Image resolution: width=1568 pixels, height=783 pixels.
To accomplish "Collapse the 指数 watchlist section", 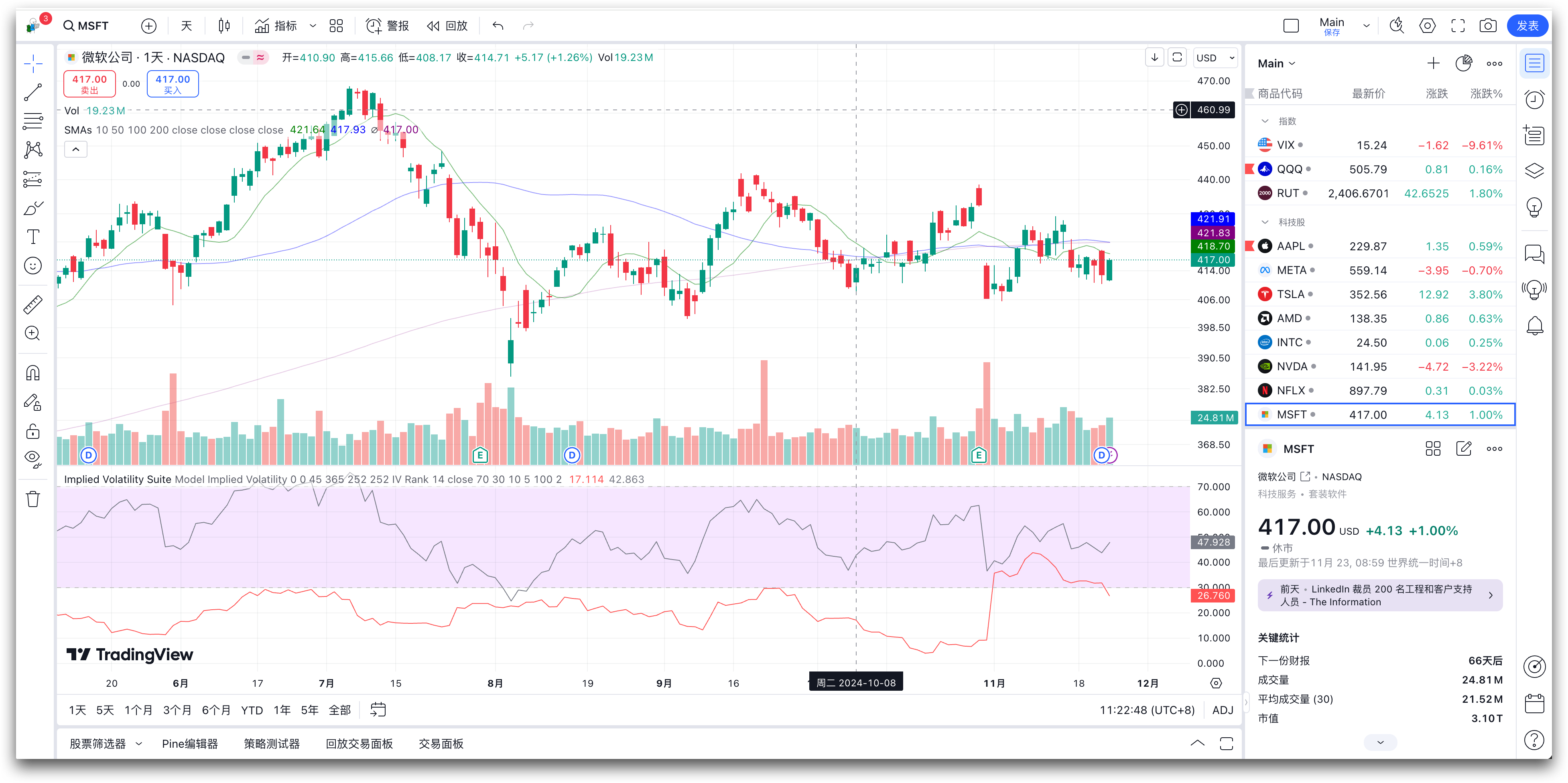I will point(1265,121).
